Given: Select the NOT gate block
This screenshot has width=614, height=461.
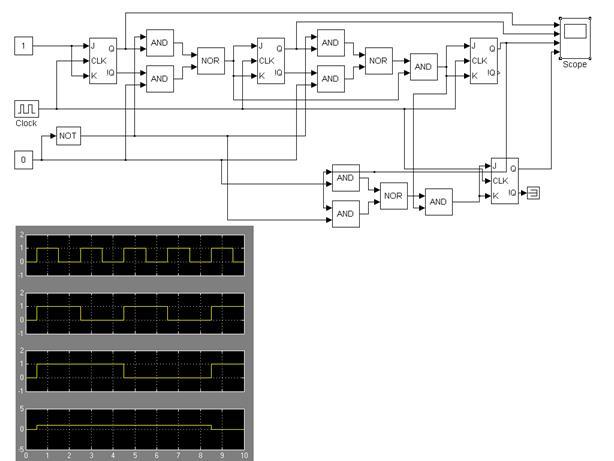Looking at the screenshot, I should coord(68,136).
